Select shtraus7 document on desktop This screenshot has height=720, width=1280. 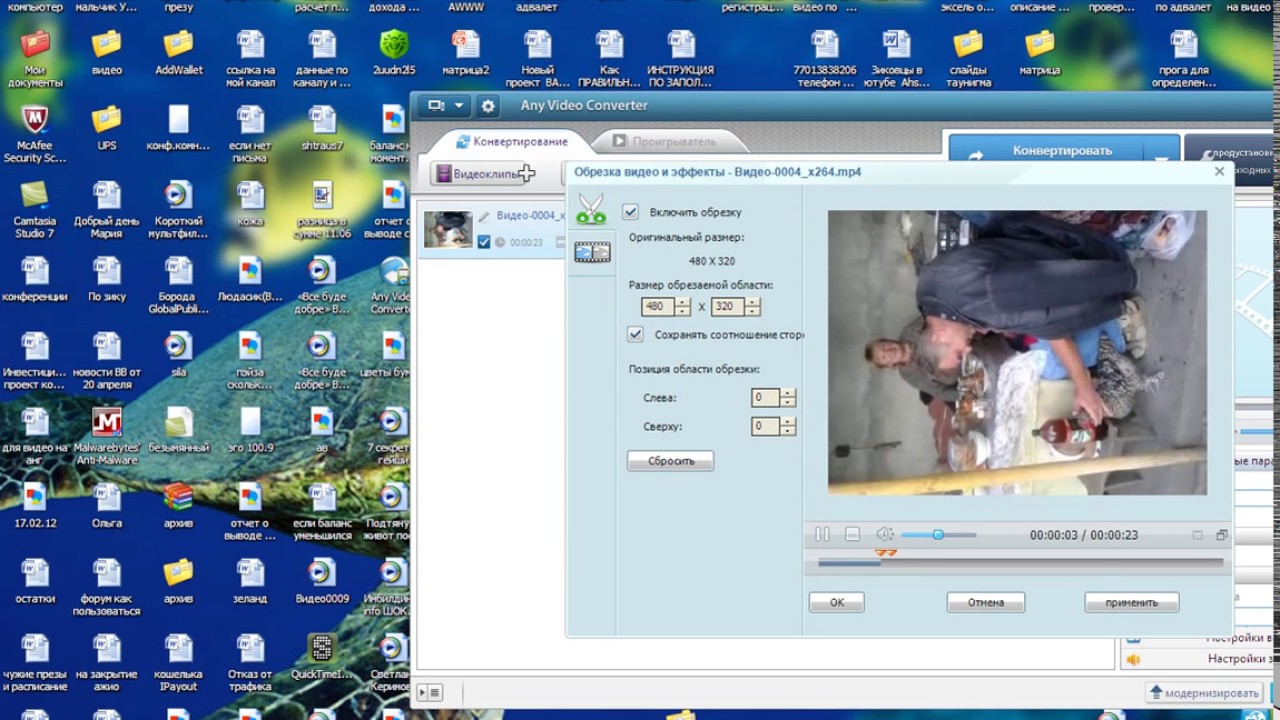click(x=322, y=128)
